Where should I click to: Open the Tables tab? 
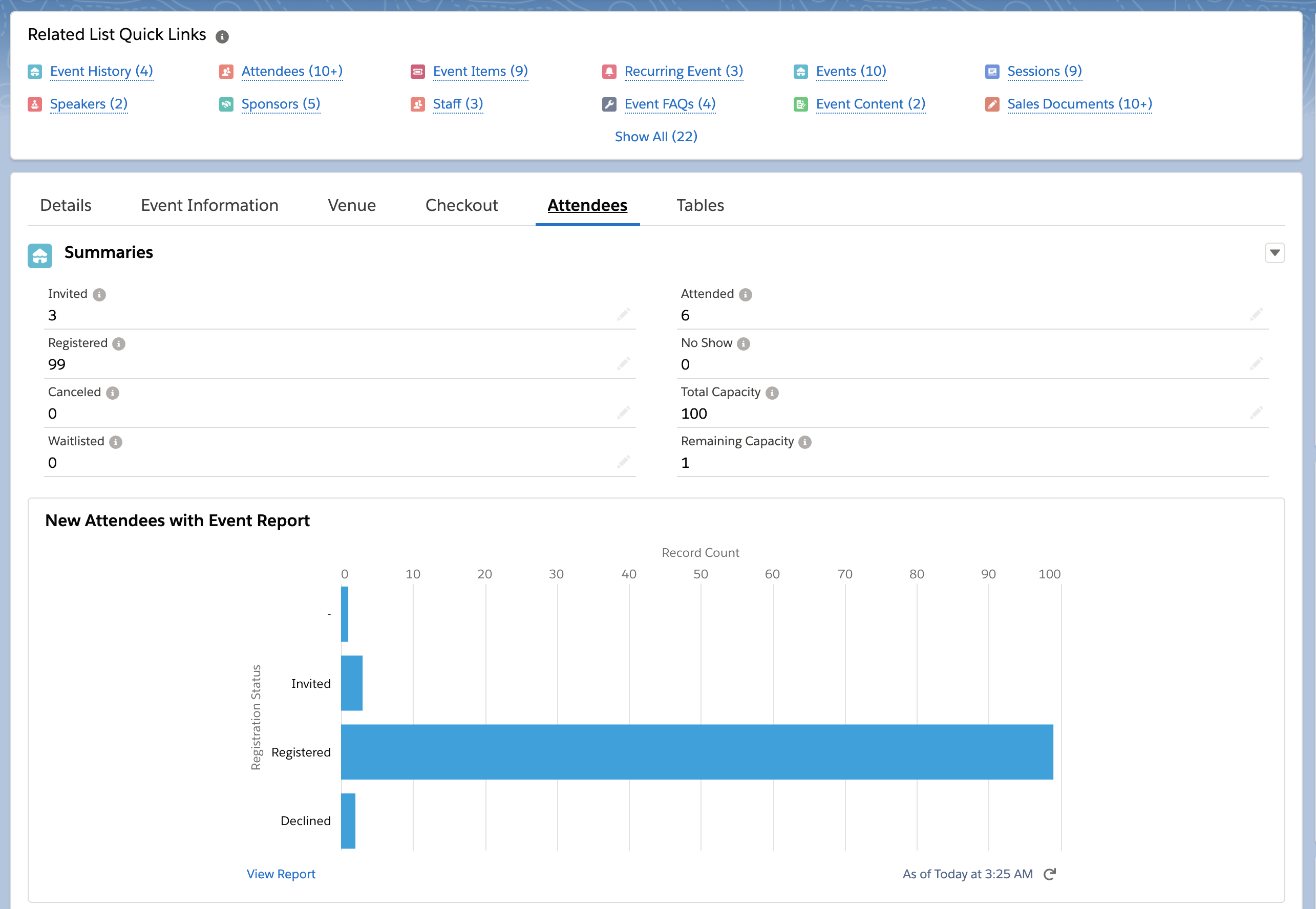(699, 205)
